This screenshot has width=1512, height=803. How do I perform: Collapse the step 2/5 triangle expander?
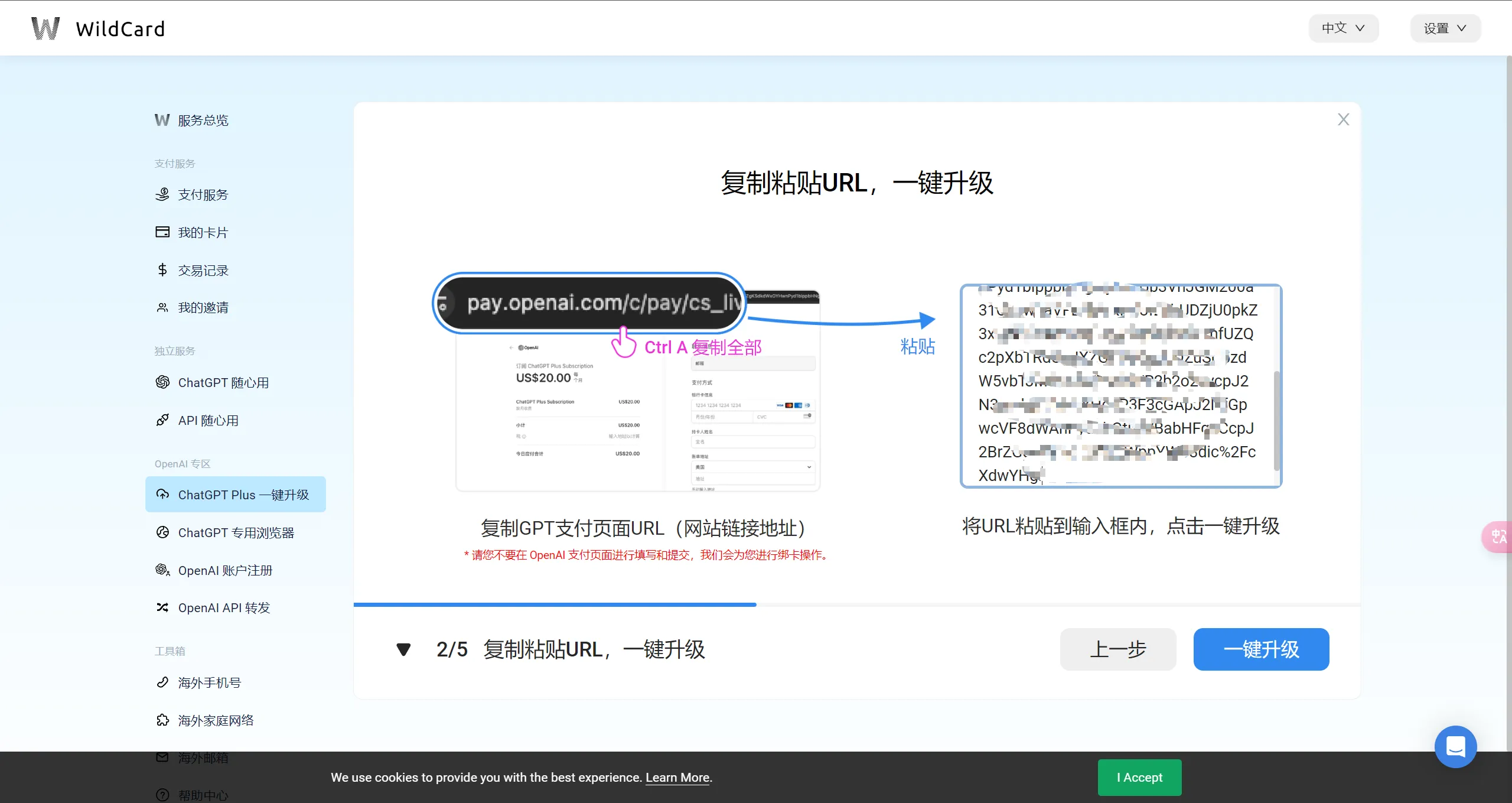click(403, 649)
